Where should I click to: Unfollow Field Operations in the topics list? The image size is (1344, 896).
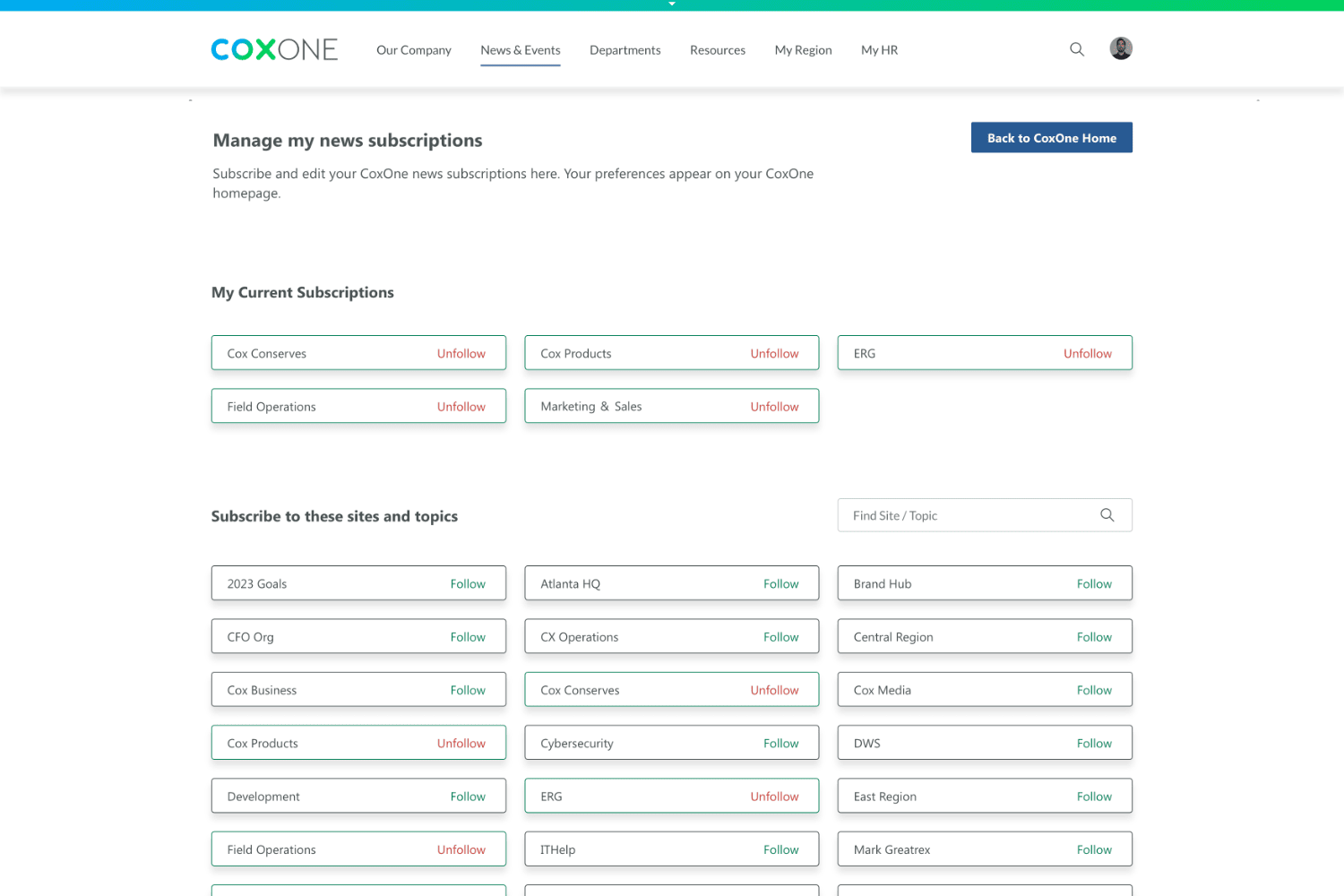[x=461, y=849]
